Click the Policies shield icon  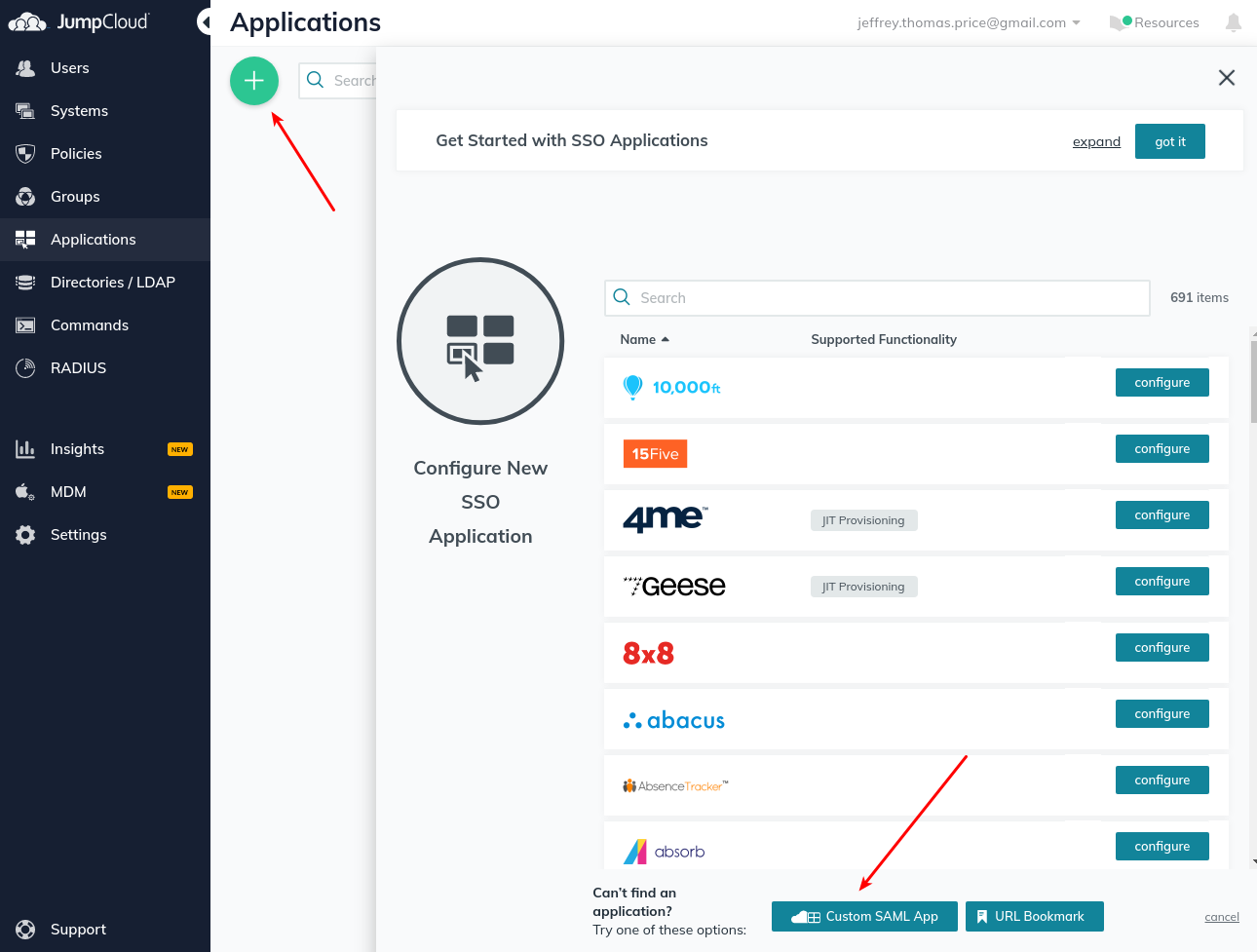tap(26, 154)
